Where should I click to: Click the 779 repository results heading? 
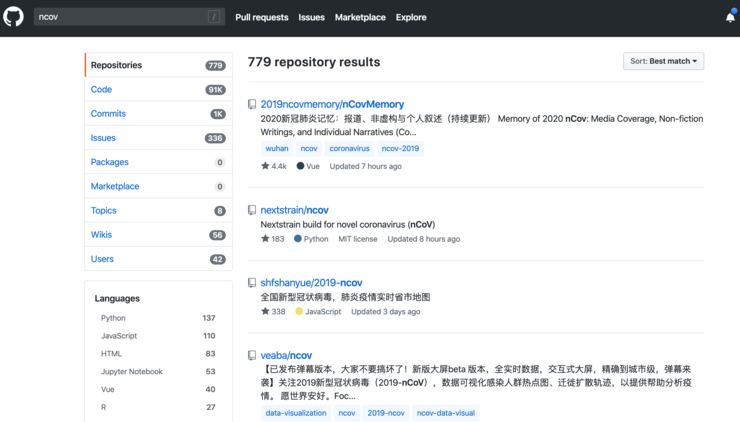pyautogui.click(x=314, y=62)
